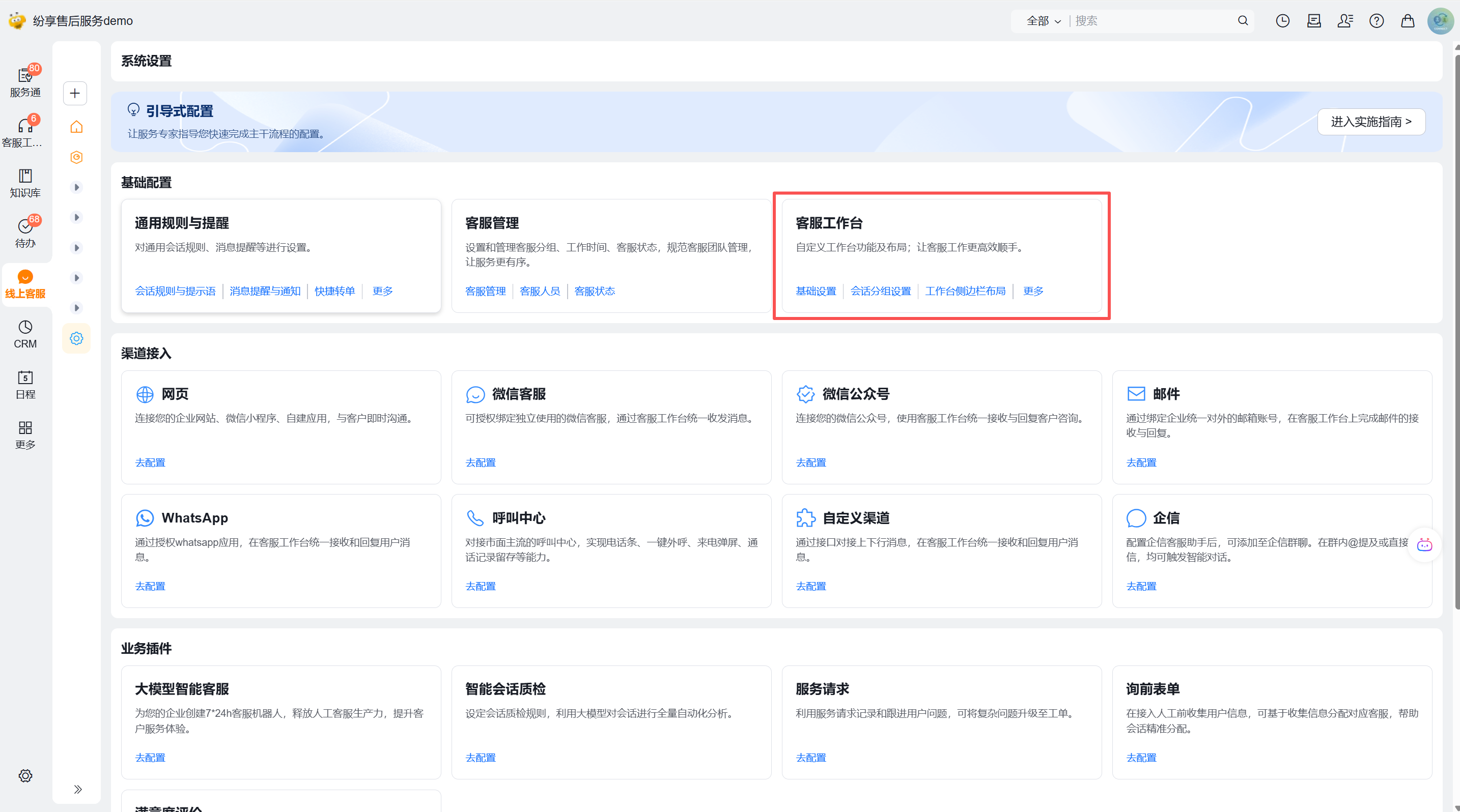The width and height of the screenshot is (1460, 812).
Task: Click the 进入实施指南 button
Action: click(1370, 122)
